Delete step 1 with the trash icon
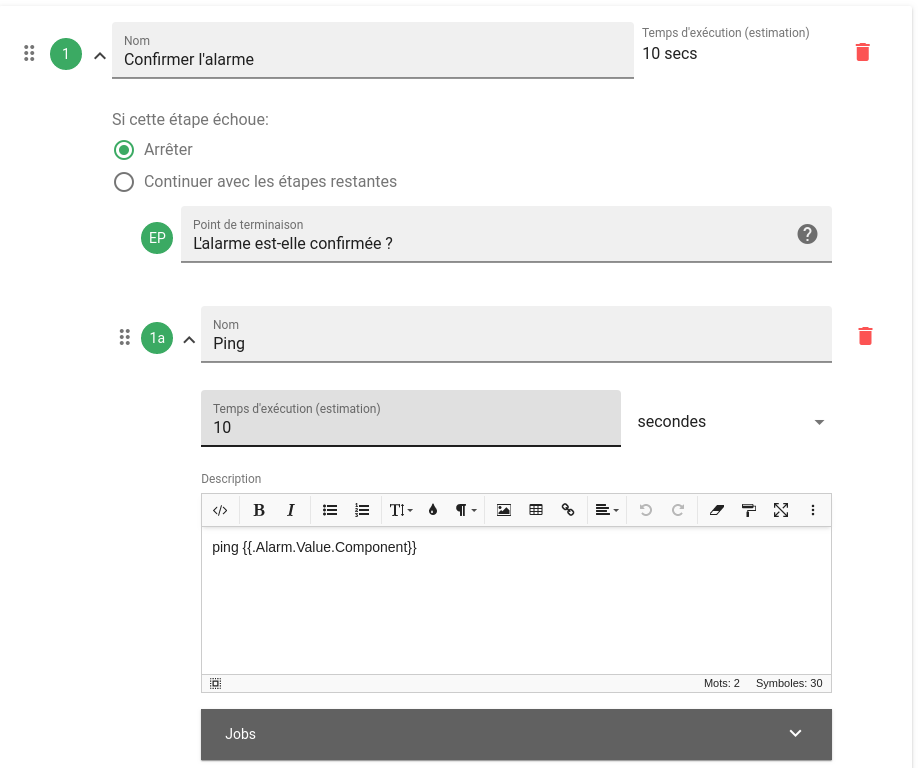Viewport: 921px width, 768px height. 862,52
